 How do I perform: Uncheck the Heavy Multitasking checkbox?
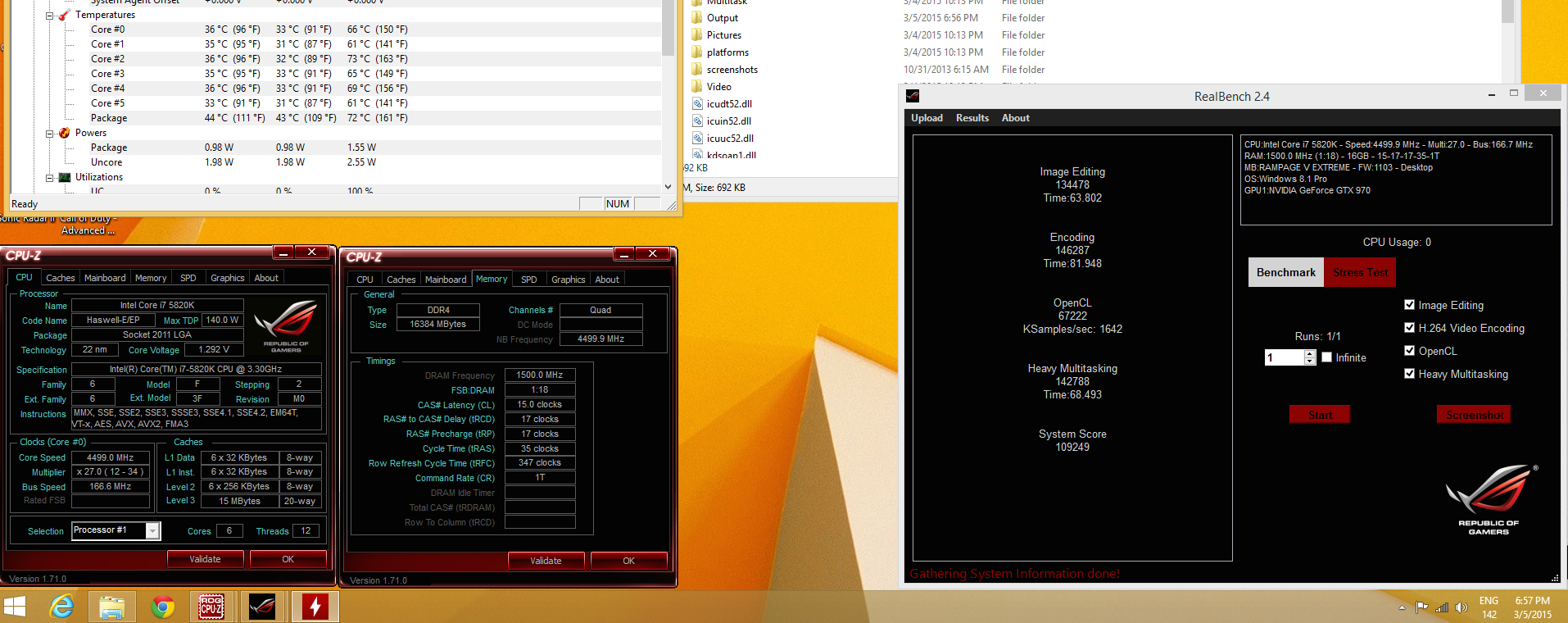[1409, 373]
